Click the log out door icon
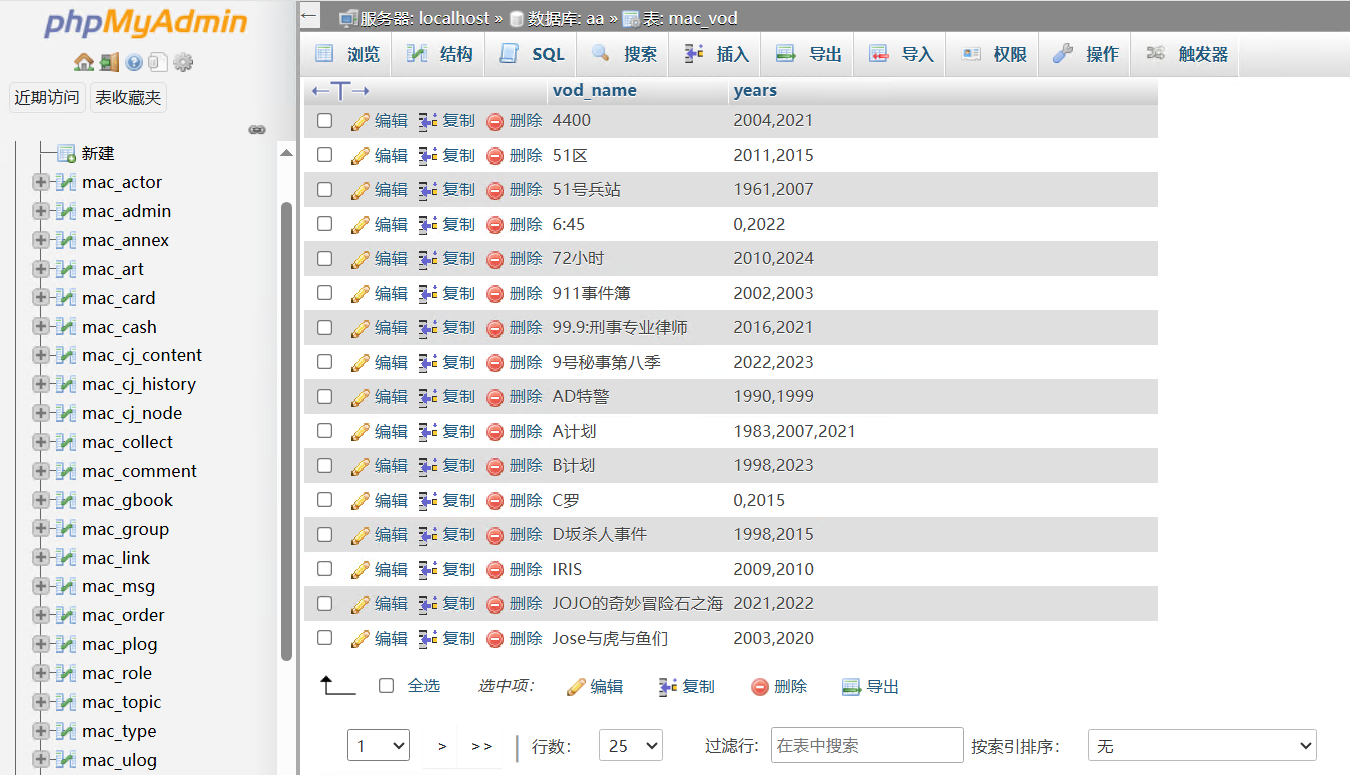1350x775 pixels. pyautogui.click(x=109, y=62)
